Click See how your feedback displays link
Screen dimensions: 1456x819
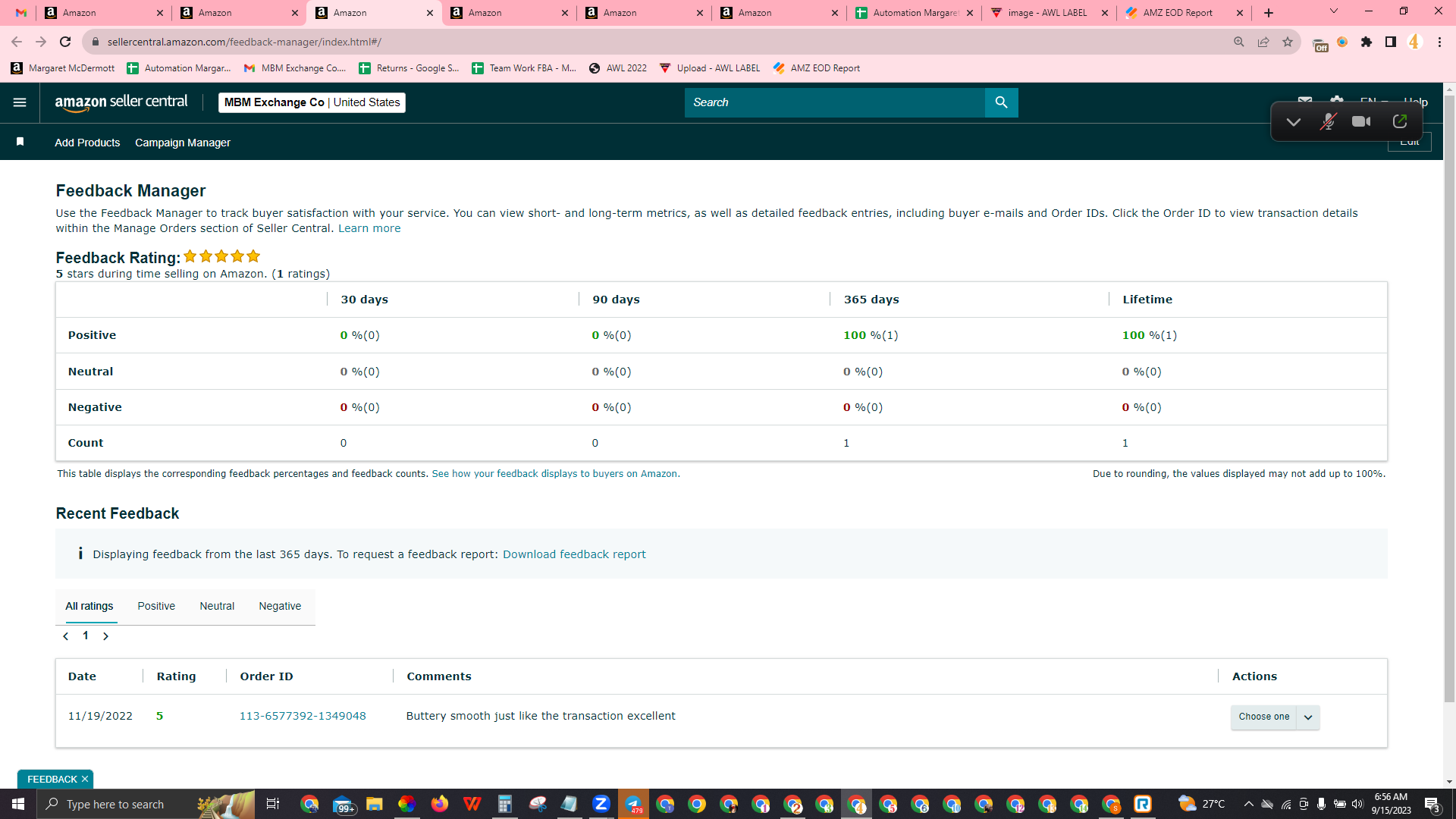coord(556,474)
